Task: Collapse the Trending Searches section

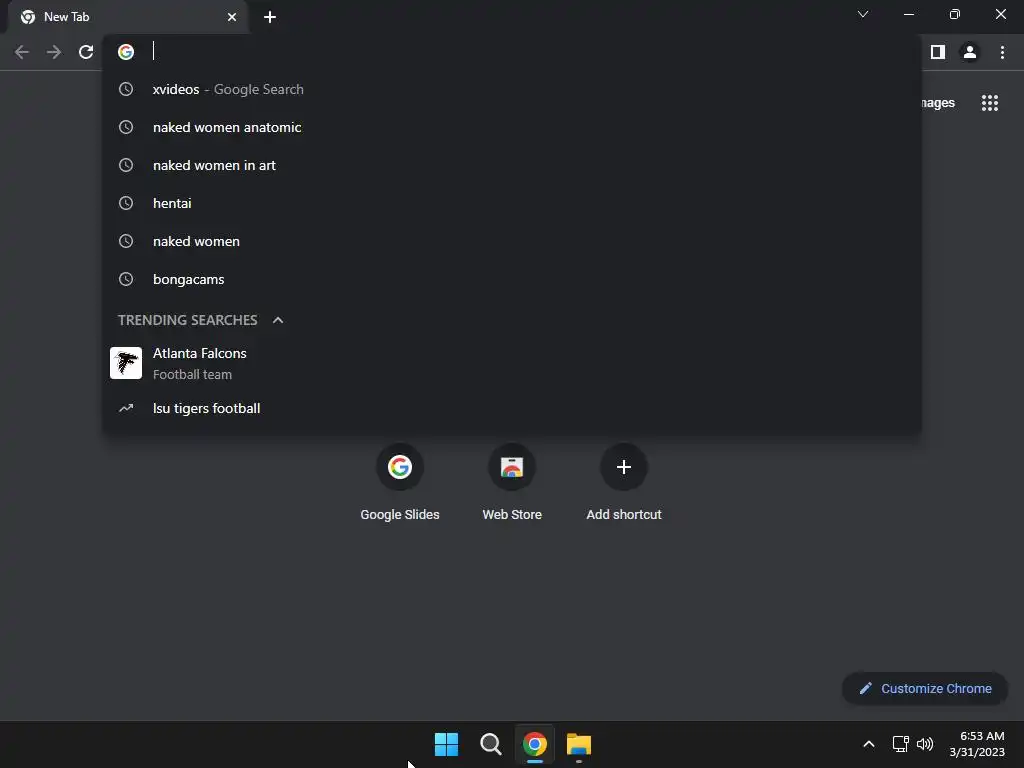Action: pos(278,320)
